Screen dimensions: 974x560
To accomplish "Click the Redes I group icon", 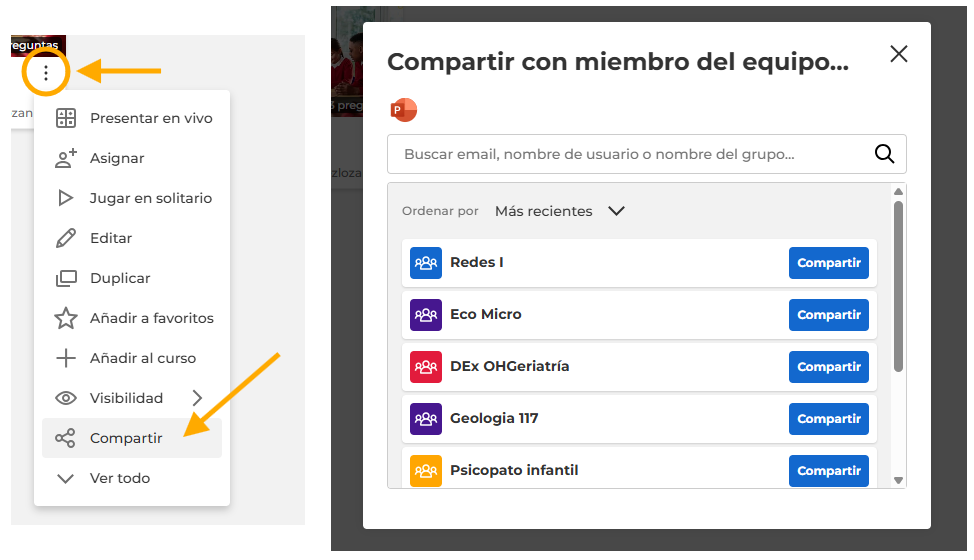I will pyautogui.click(x=426, y=263).
